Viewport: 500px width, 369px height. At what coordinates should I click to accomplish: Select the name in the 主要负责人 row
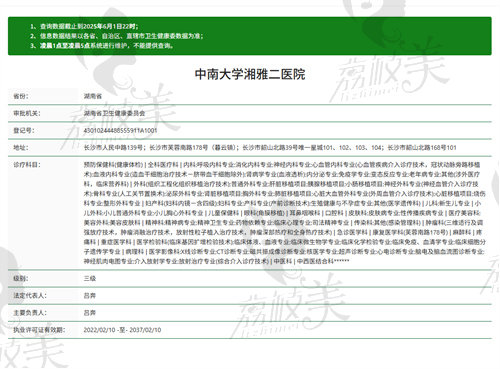(x=90, y=313)
